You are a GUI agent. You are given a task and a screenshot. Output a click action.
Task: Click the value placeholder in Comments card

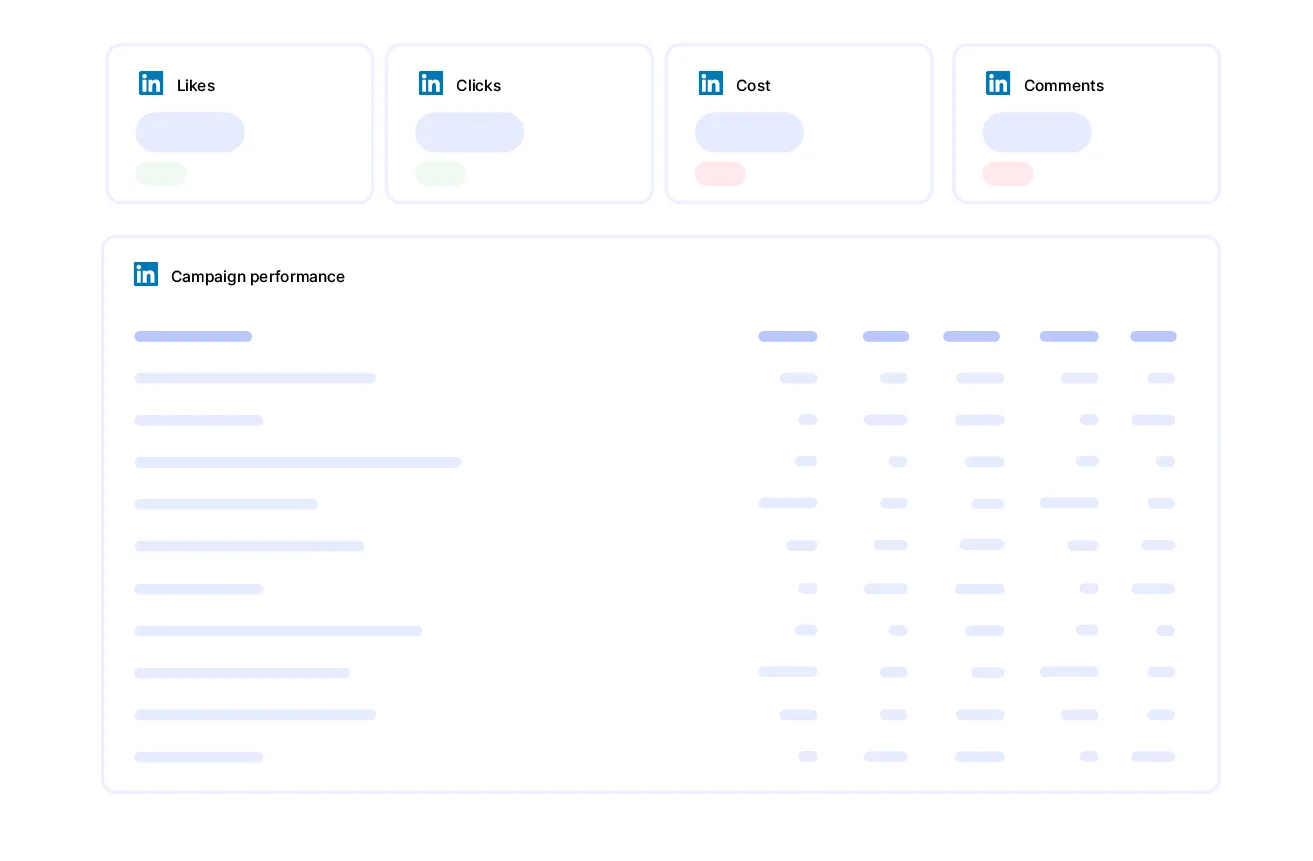[x=1037, y=132]
